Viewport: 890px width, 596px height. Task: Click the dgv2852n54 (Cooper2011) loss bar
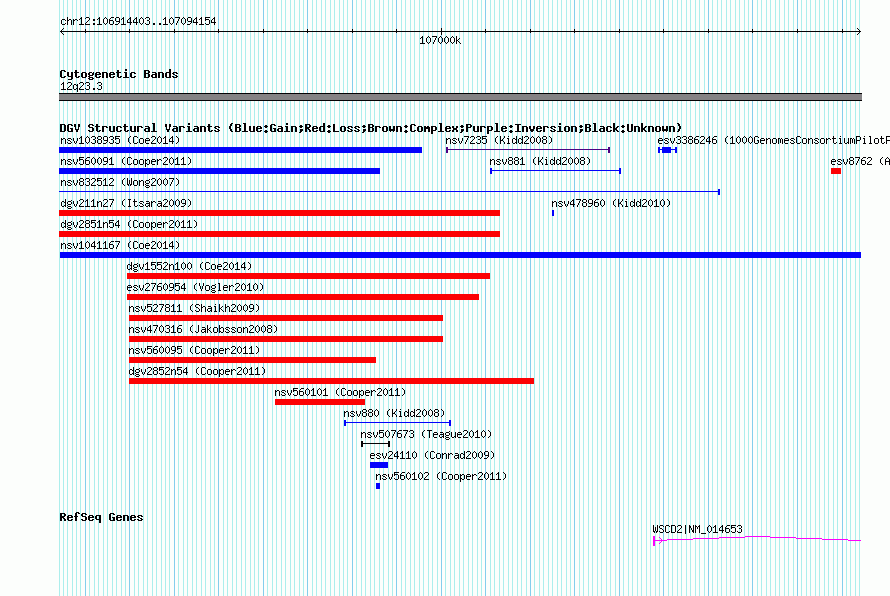(x=331, y=381)
